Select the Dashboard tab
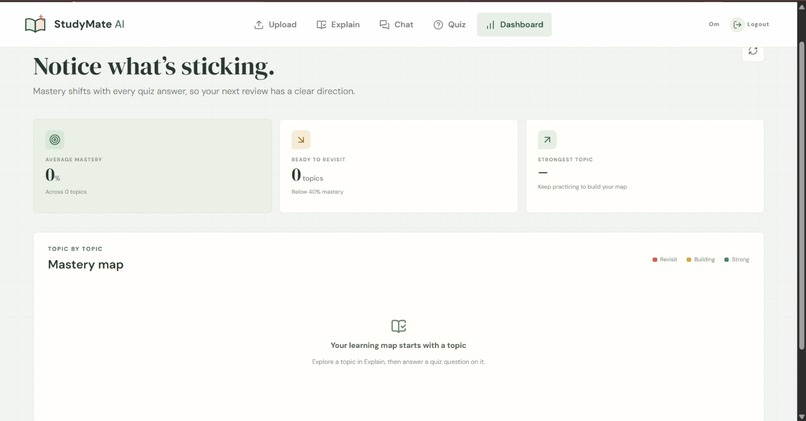 514,25
